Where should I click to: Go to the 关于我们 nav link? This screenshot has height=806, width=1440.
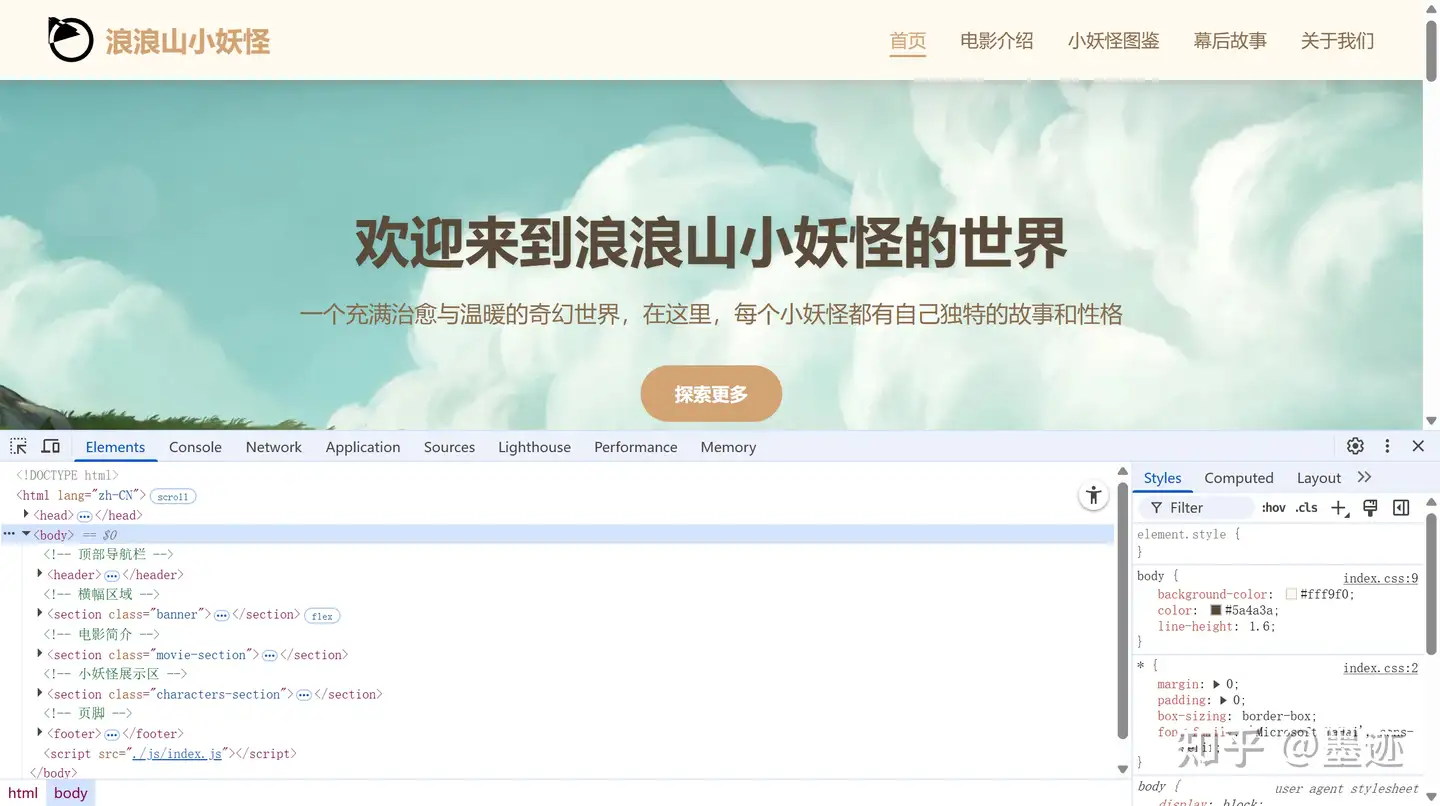(x=1337, y=41)
